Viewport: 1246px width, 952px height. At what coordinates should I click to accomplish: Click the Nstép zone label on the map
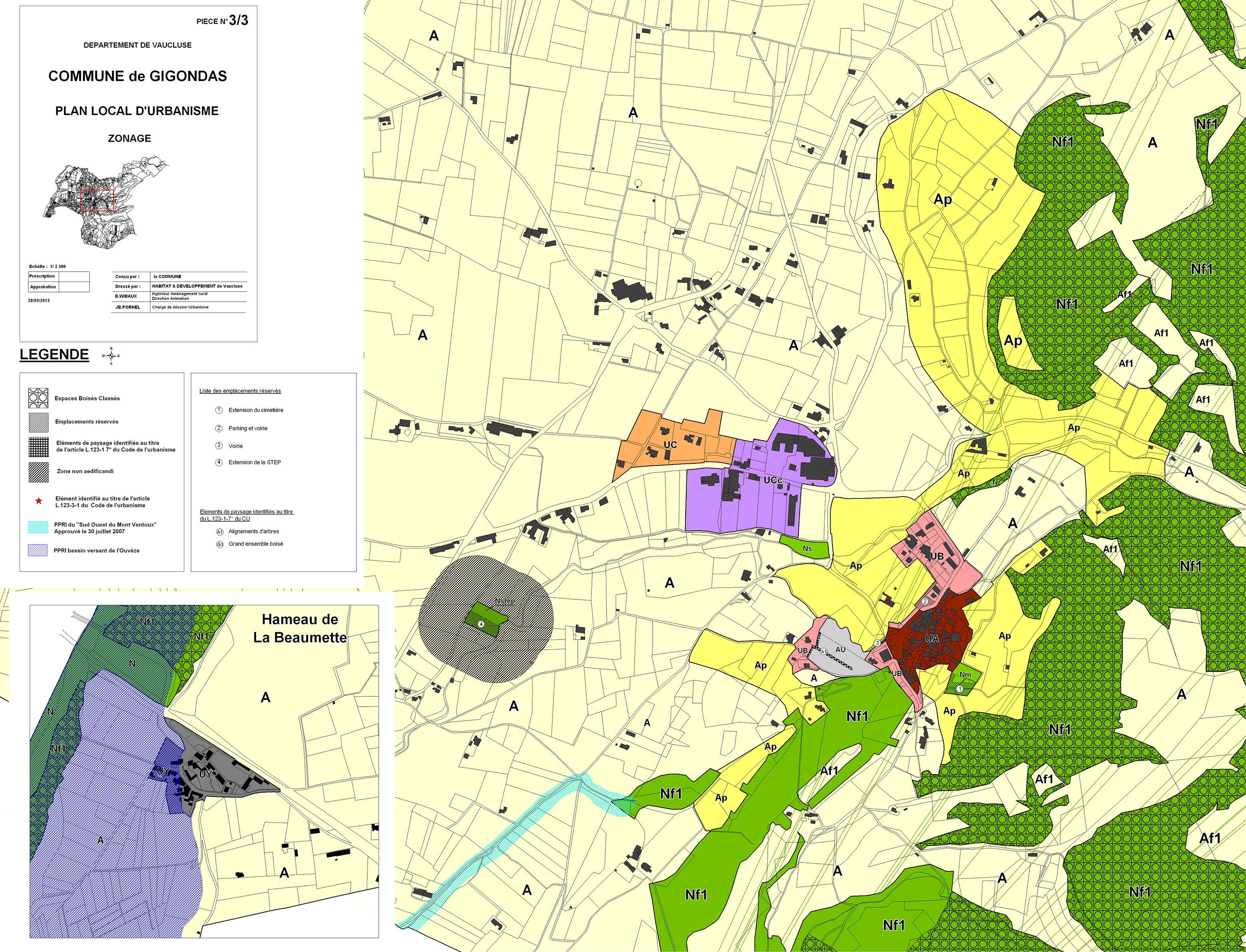point(505,601)
